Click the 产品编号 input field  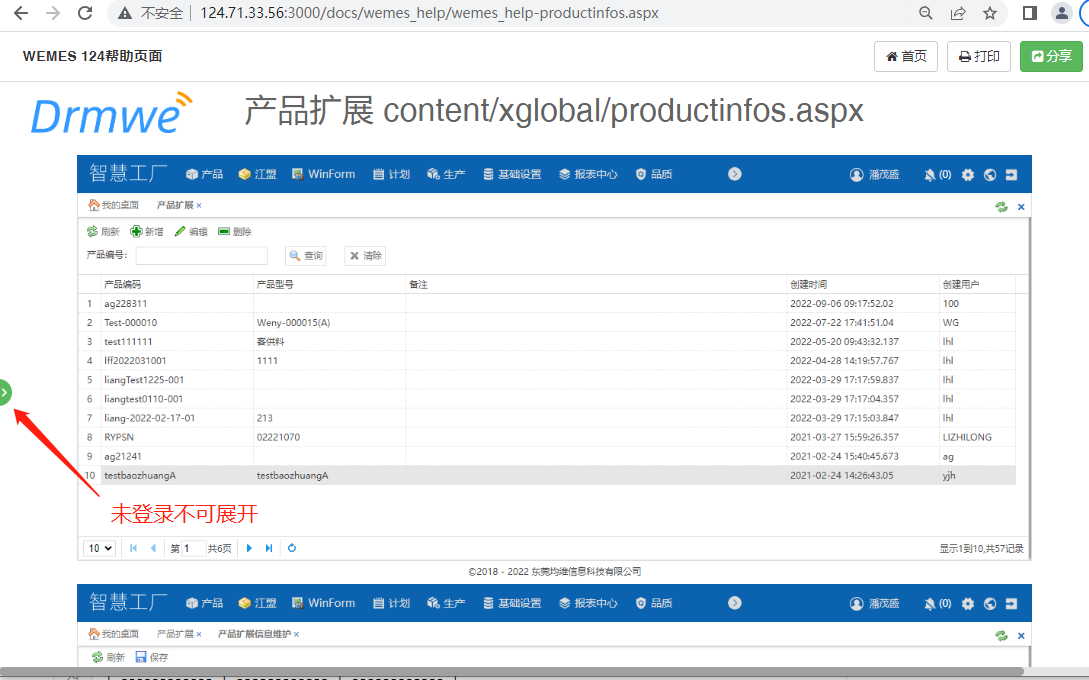point(201,256)
